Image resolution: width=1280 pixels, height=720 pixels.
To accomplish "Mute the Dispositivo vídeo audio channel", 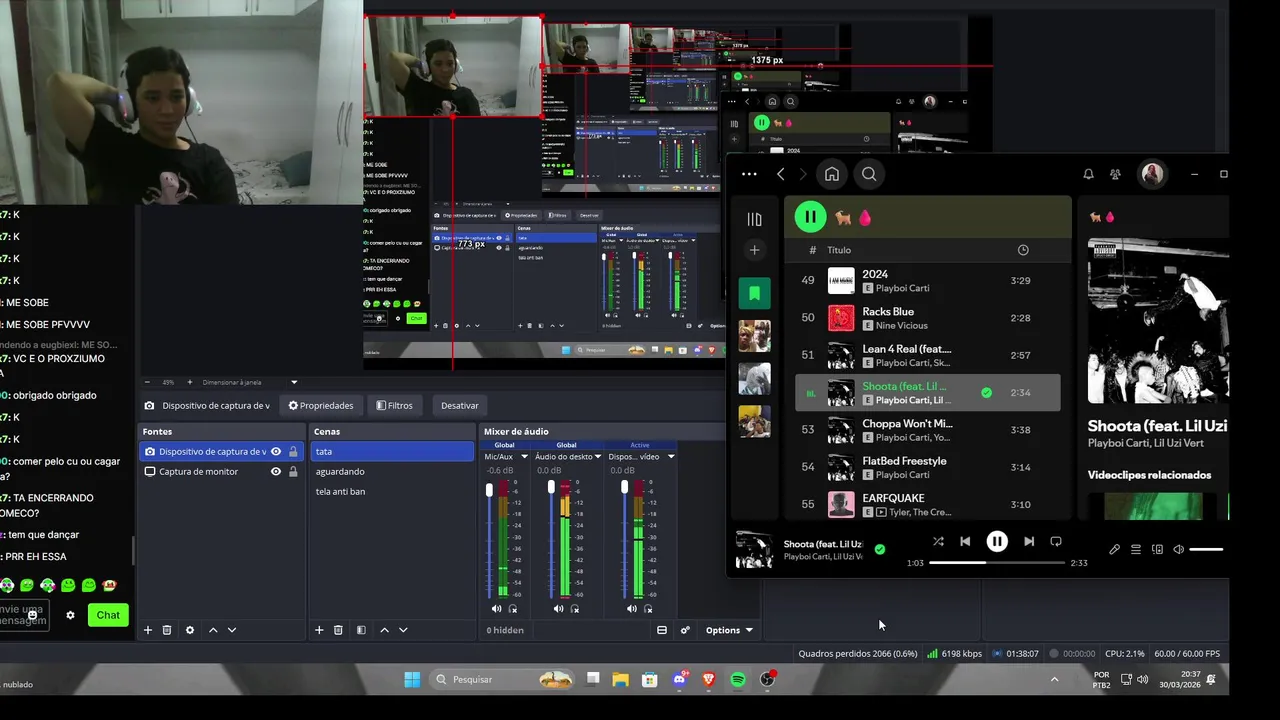I will pyautogui.click(x=632, y=609).
